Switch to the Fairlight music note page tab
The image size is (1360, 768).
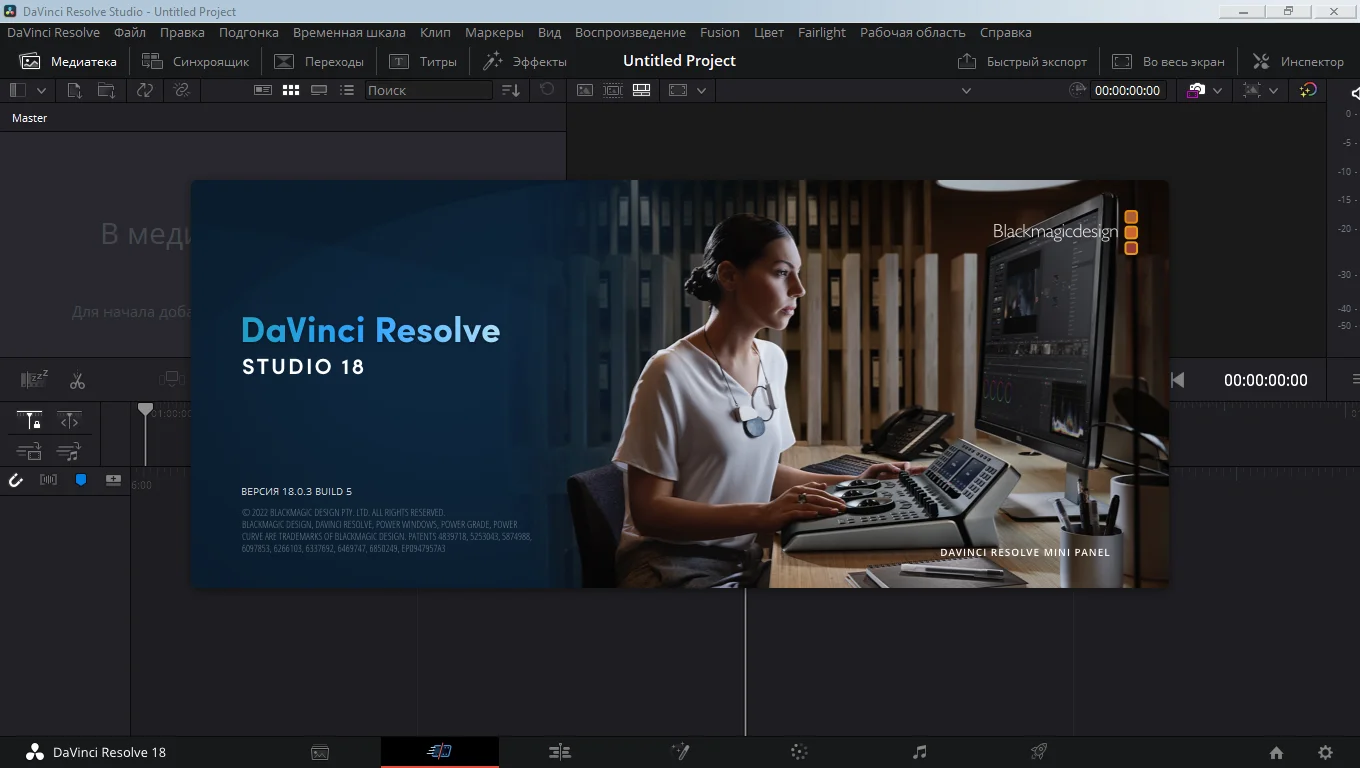pos(919,752)
